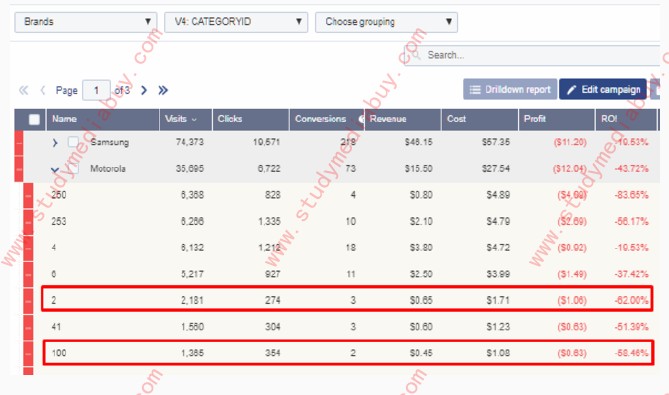Click Samsung cost $57.35
The height and width of the screenshot is (395, 669).
click(496, 142)
